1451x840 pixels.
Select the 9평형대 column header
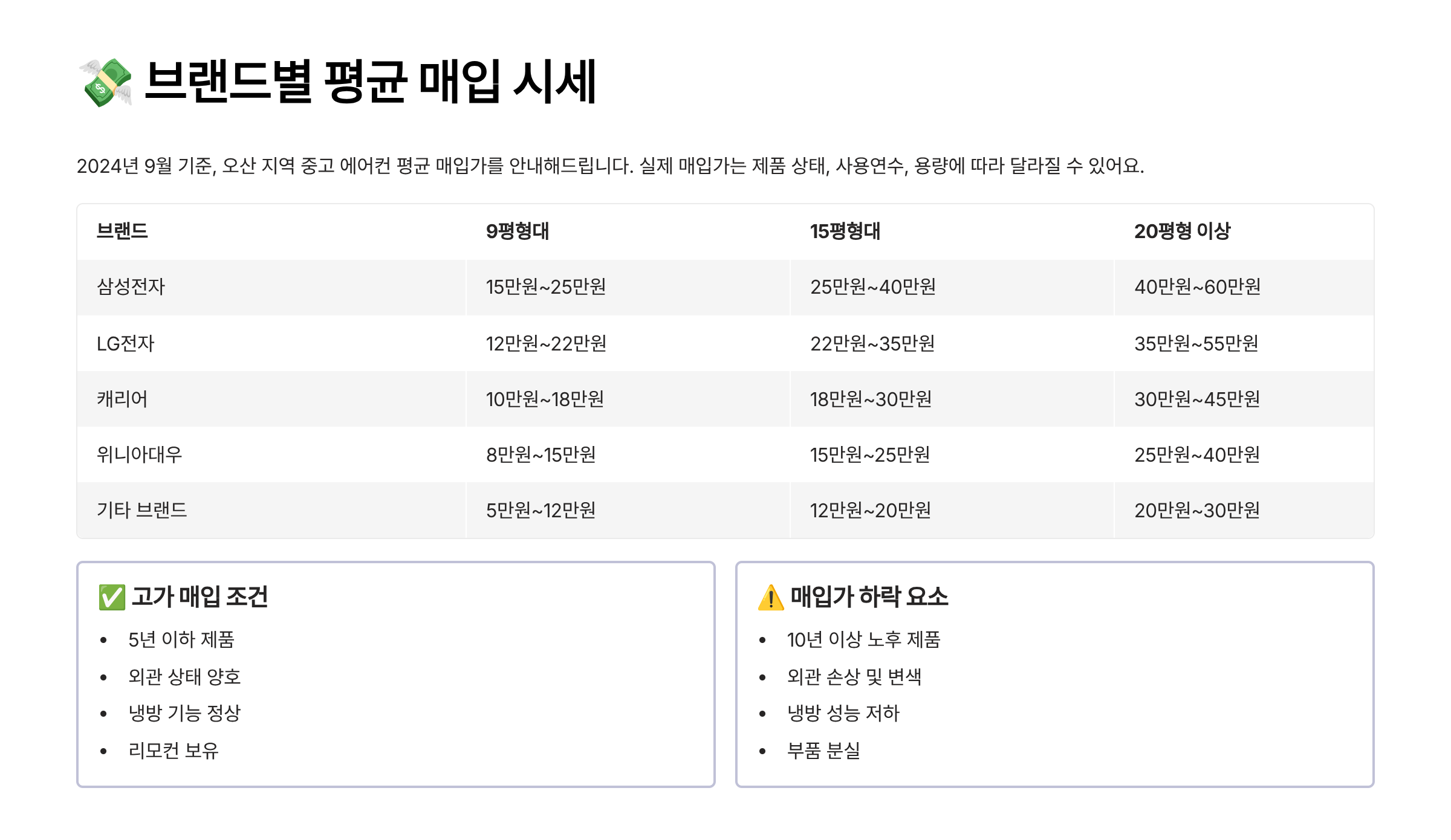[518, 231]
